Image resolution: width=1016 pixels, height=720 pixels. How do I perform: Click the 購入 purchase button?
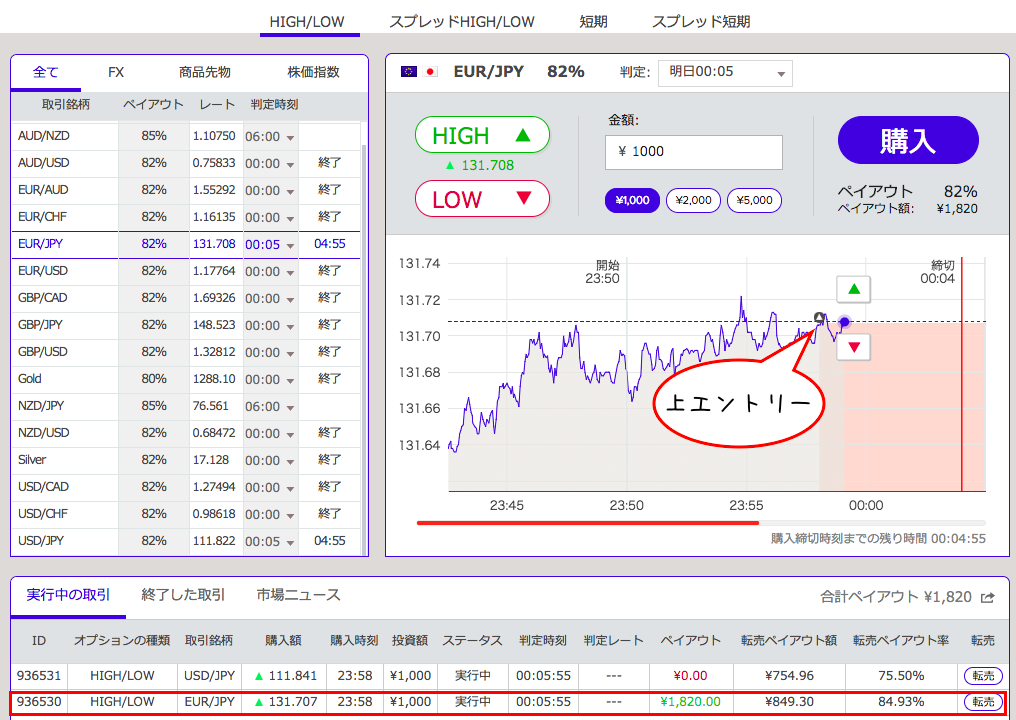coord(907,140)
